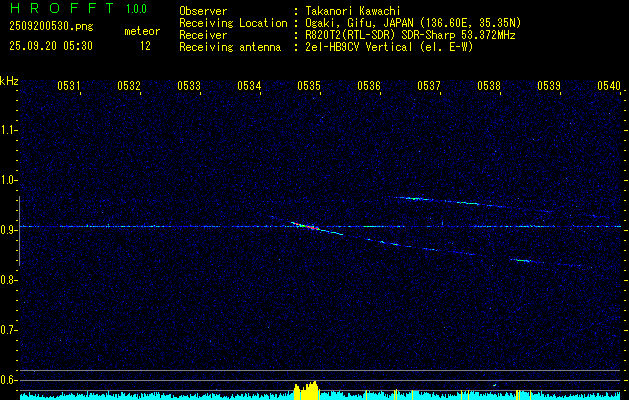Click the kHz axis unit label
Image resolution: width=629 pixels, height=400 pixels.
click(x=9, y=81)
